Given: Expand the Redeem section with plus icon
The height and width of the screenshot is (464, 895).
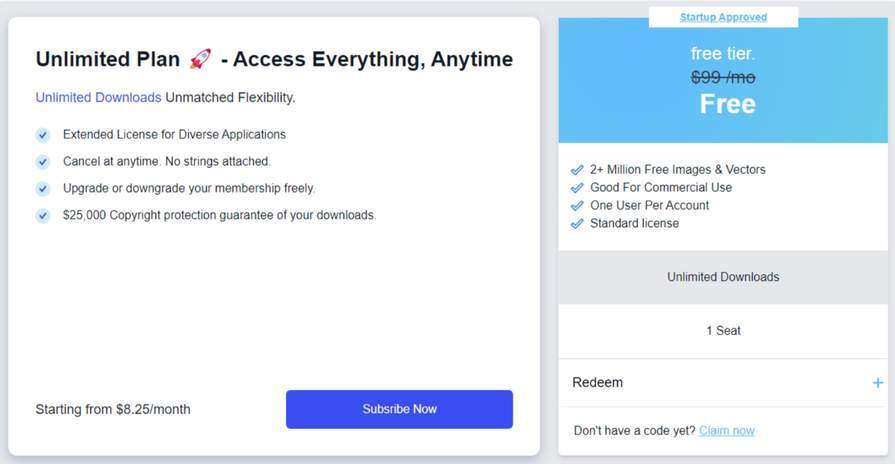Looking at the screenshot, I should click(x=877, y=383).
